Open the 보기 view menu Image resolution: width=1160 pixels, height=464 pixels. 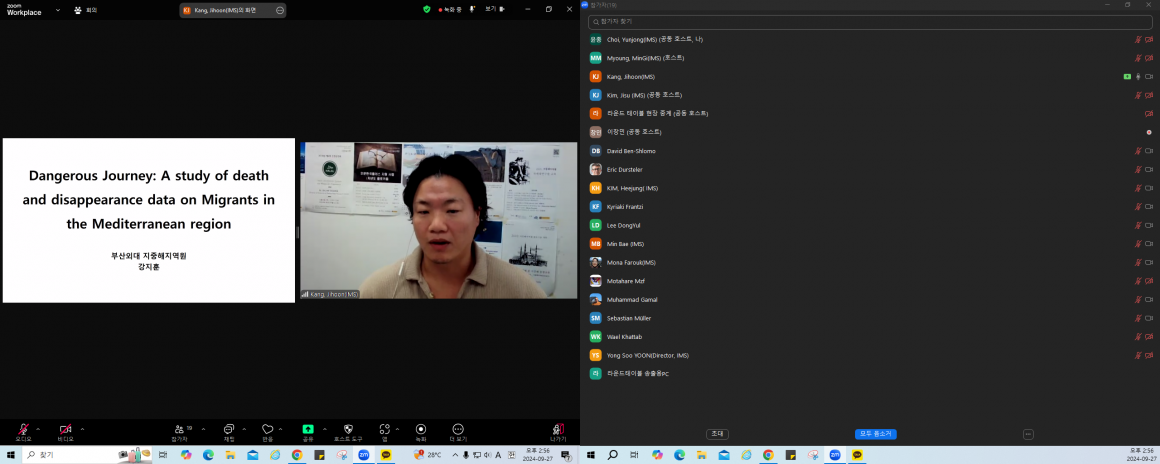[x=495, y=10]
